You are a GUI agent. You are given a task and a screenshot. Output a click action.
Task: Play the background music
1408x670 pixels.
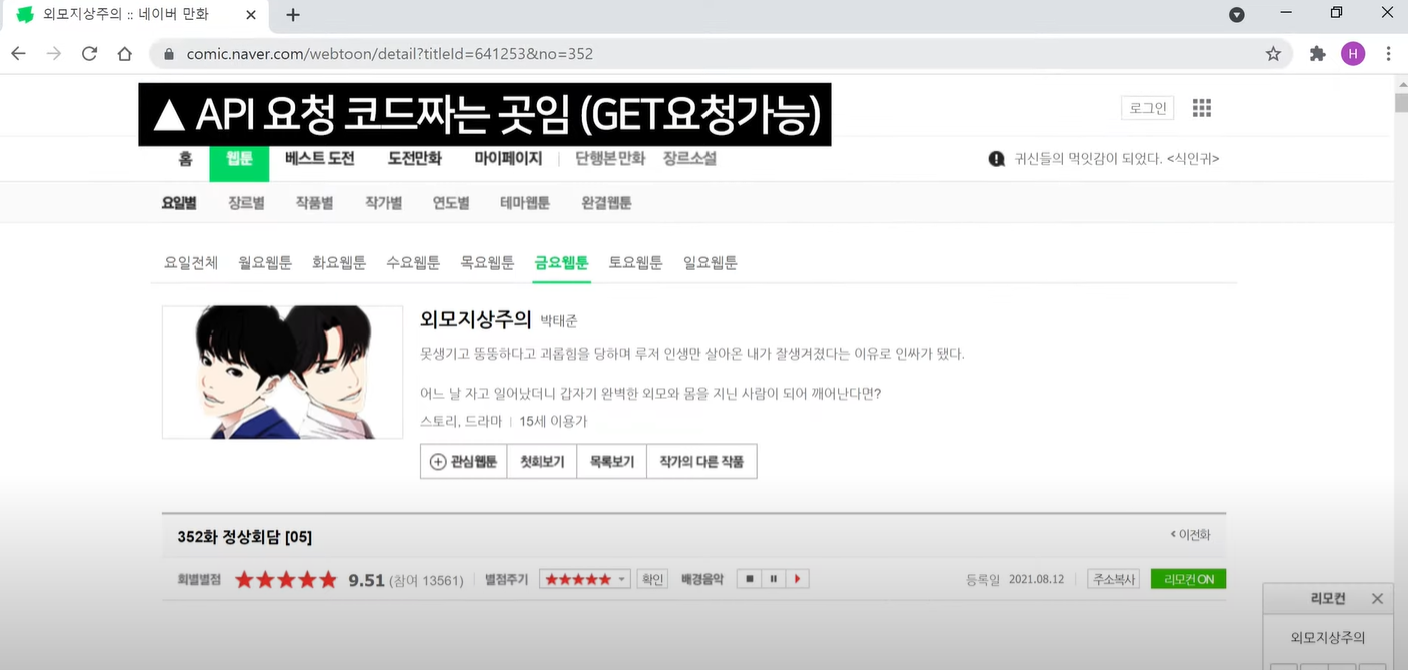[x=797, y=579]
